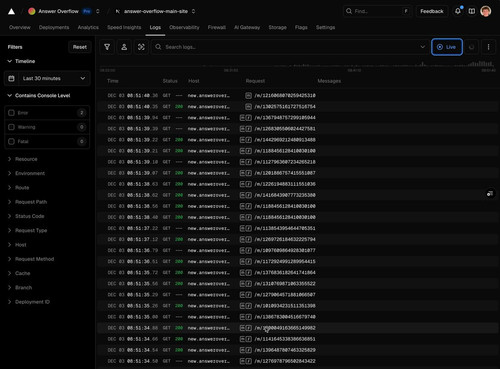Open the team switcher arrows next to Pro
500x369 pixels.
[x=98, y=11]
